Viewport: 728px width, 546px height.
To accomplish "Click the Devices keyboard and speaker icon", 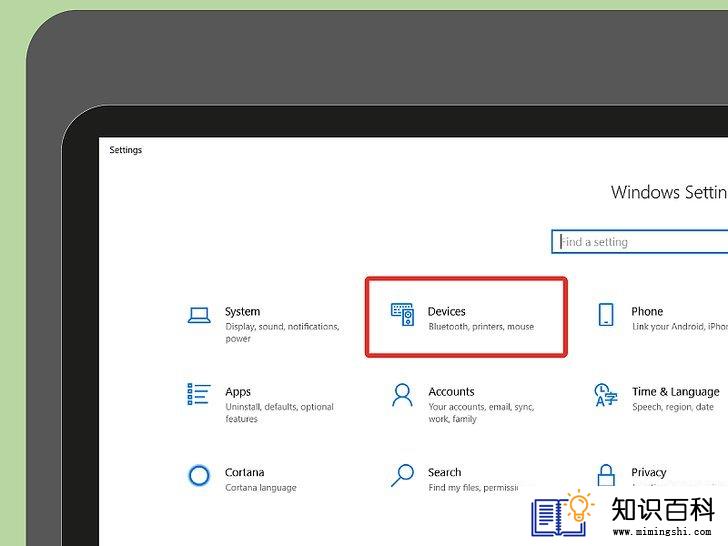I will click(403, 314).
